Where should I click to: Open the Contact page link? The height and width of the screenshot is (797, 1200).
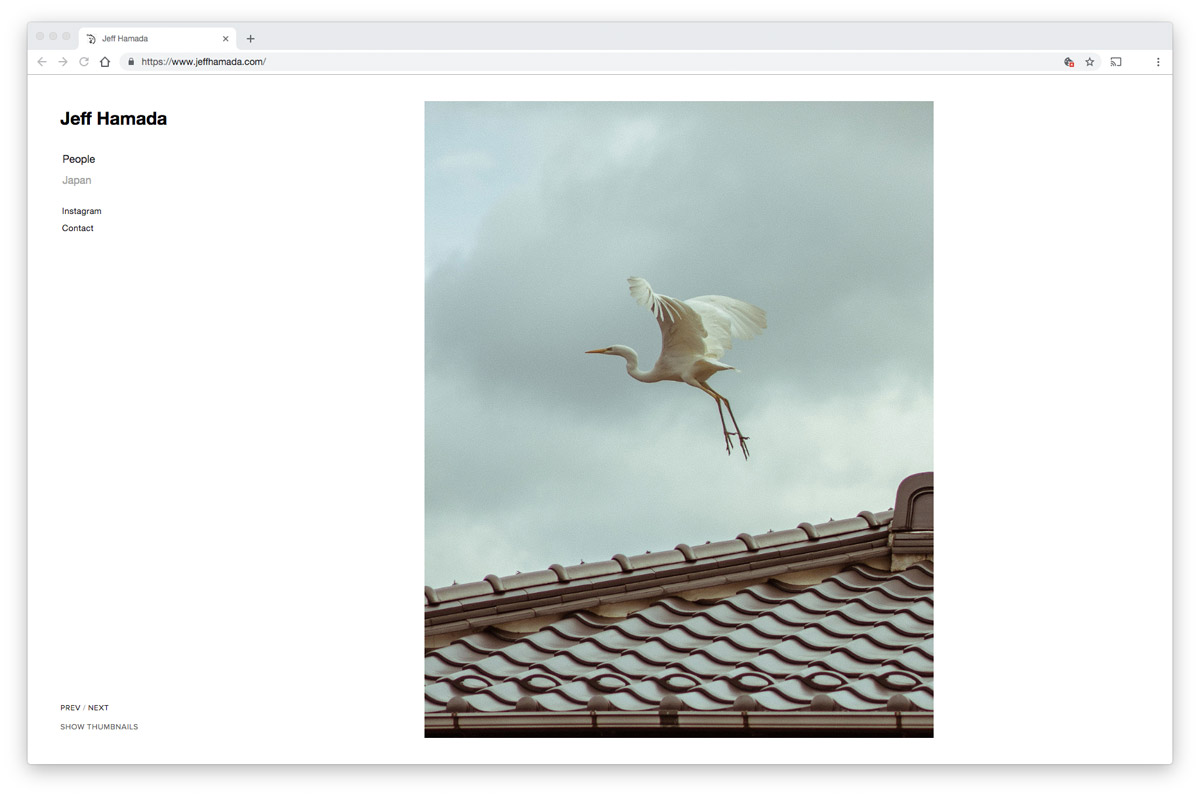tap(78, 228)
